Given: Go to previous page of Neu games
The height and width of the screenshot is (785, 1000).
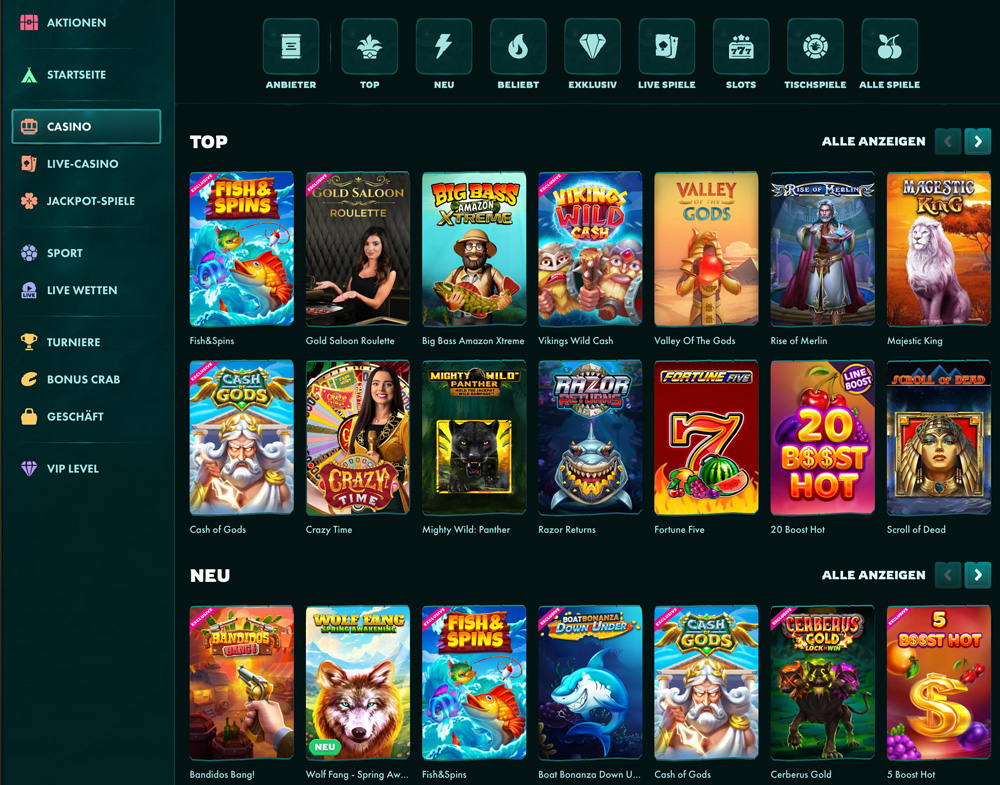Looking at the screenshot, I should [x=948, y=575].
